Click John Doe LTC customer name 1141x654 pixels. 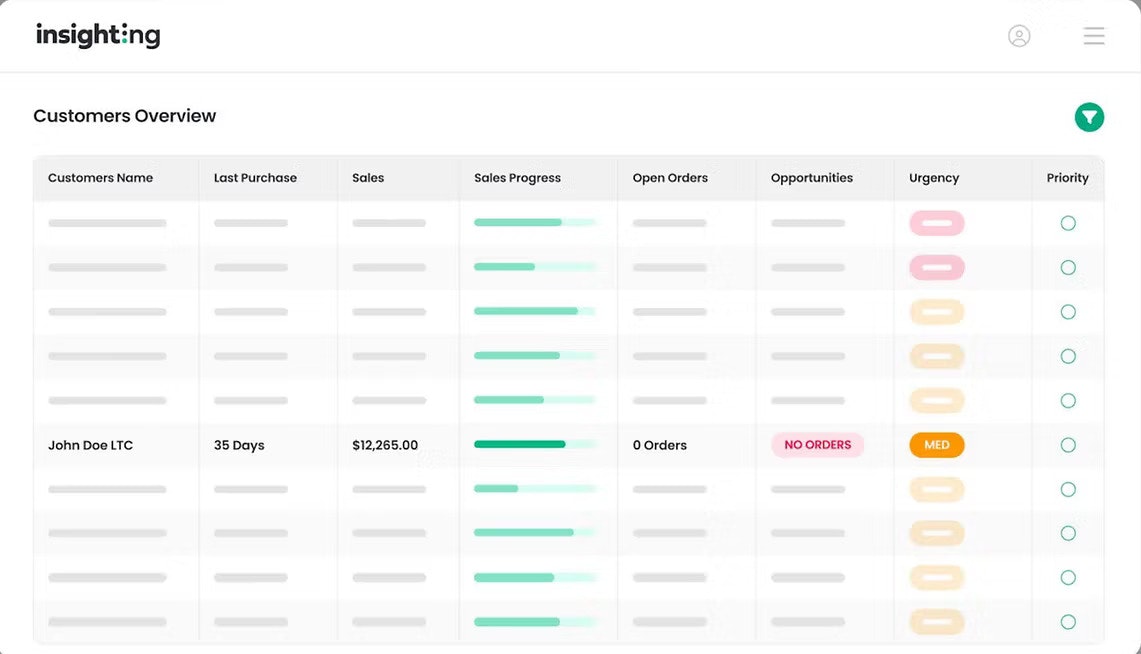(x=90, y=445)
